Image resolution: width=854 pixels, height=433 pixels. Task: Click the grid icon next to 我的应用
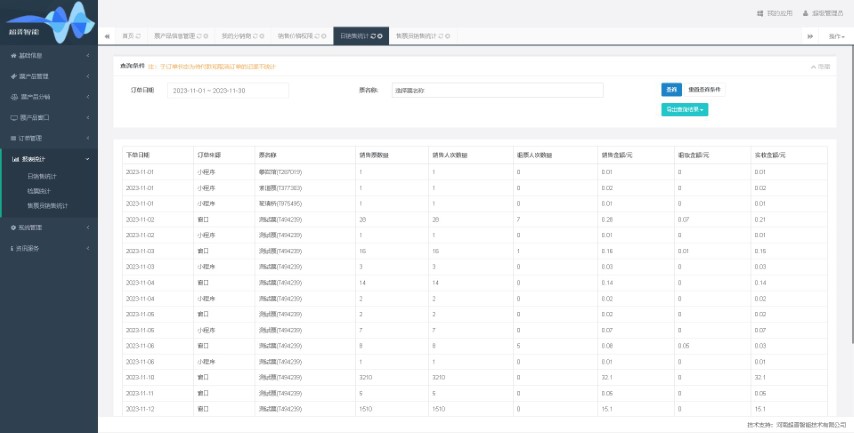pos(760,13)
